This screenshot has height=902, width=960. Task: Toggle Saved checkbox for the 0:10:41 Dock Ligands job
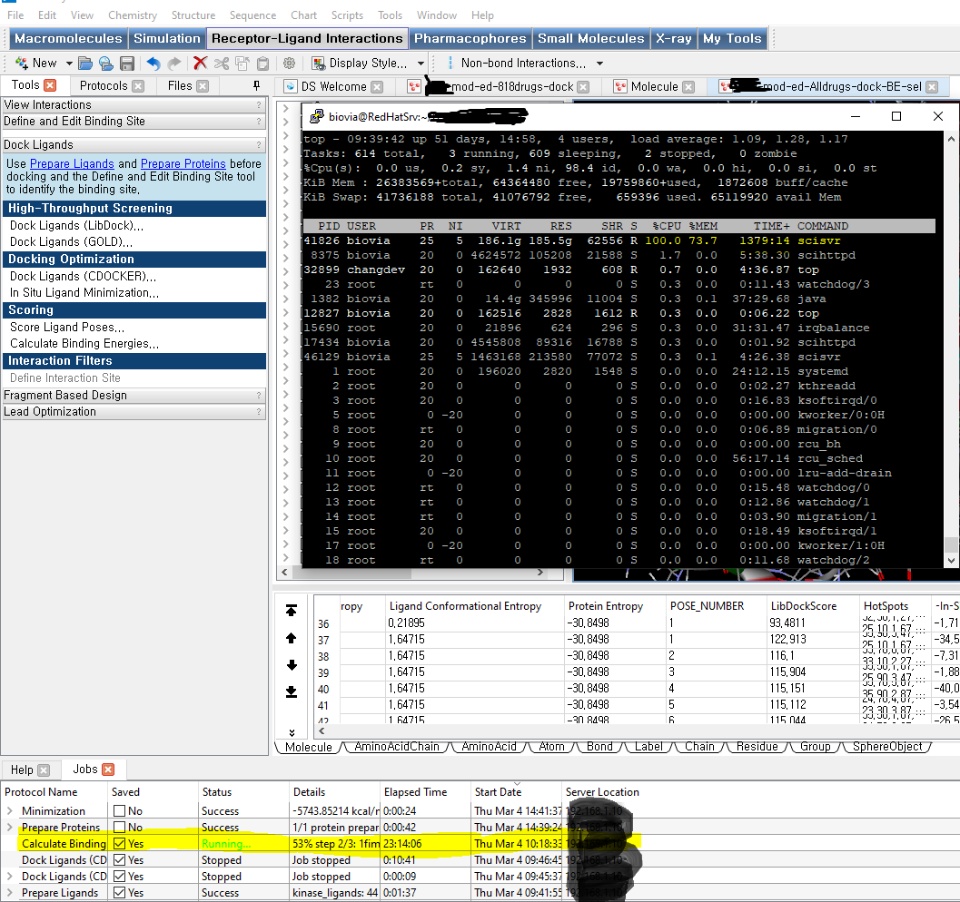click(x=119, y=860)
